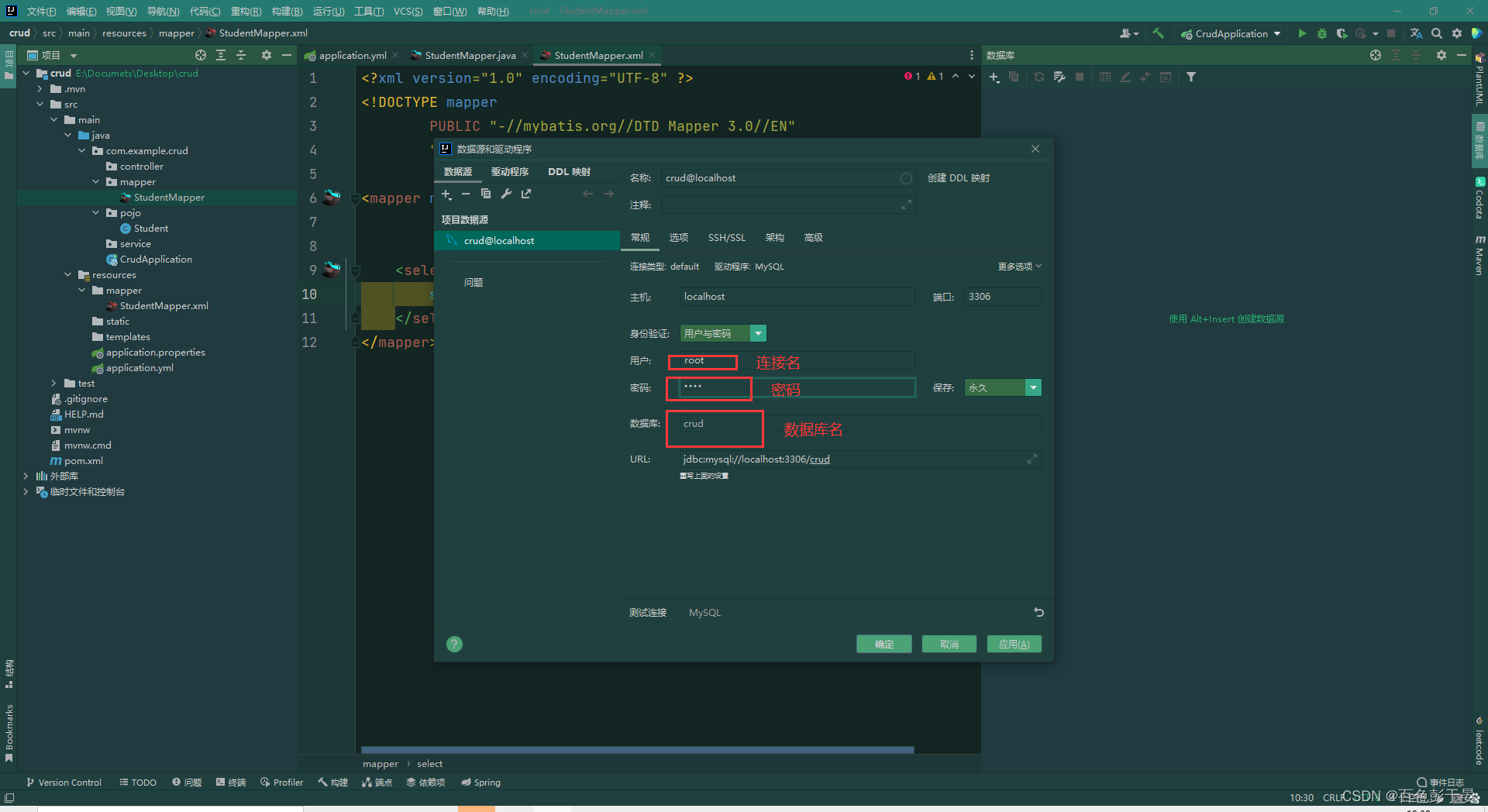Click the back arrow in data source dialog
Screen dimensions: 1488x812
coord(587,194)
